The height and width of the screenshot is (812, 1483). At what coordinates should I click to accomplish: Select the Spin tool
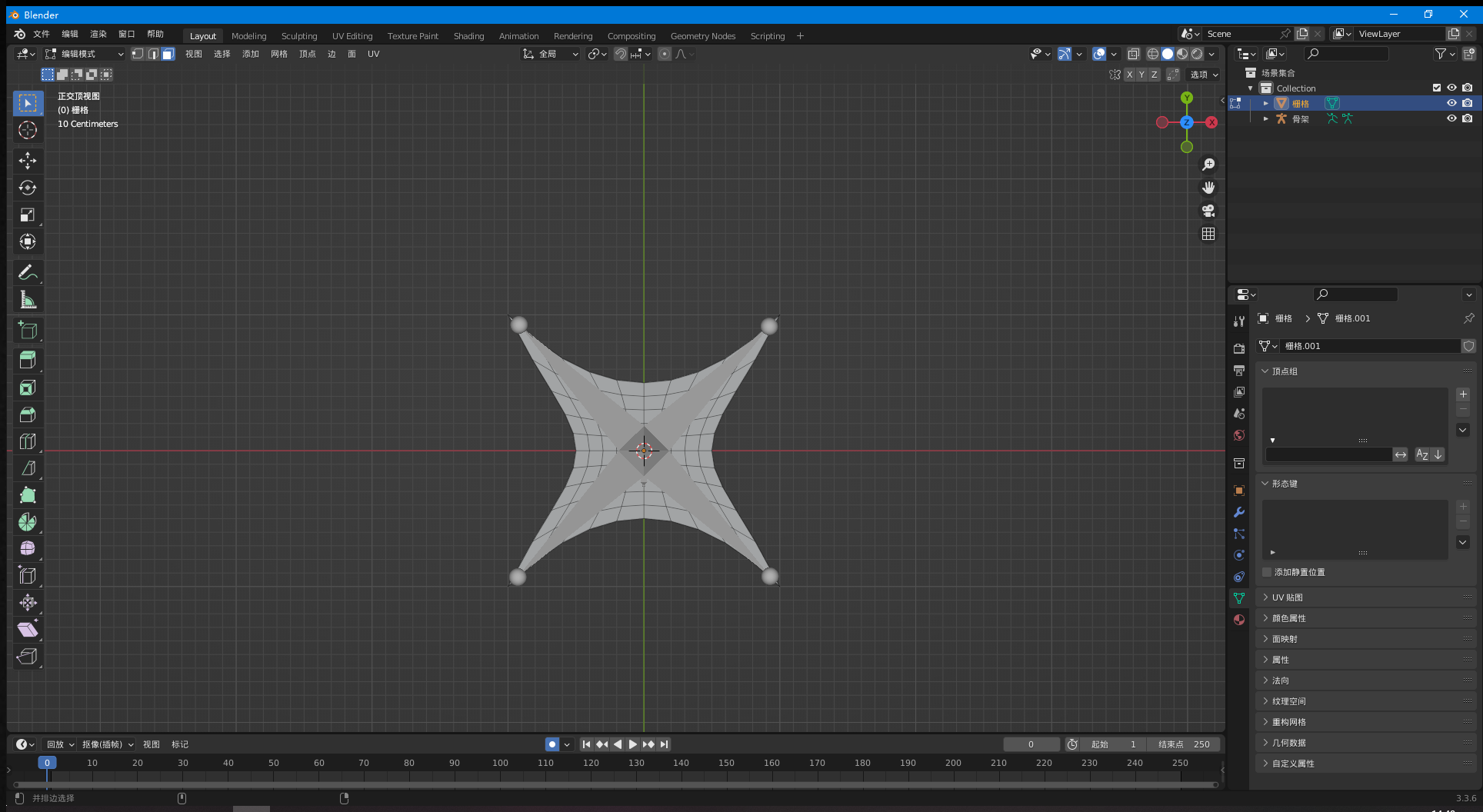pyautogui.click(x=28, y=522)
